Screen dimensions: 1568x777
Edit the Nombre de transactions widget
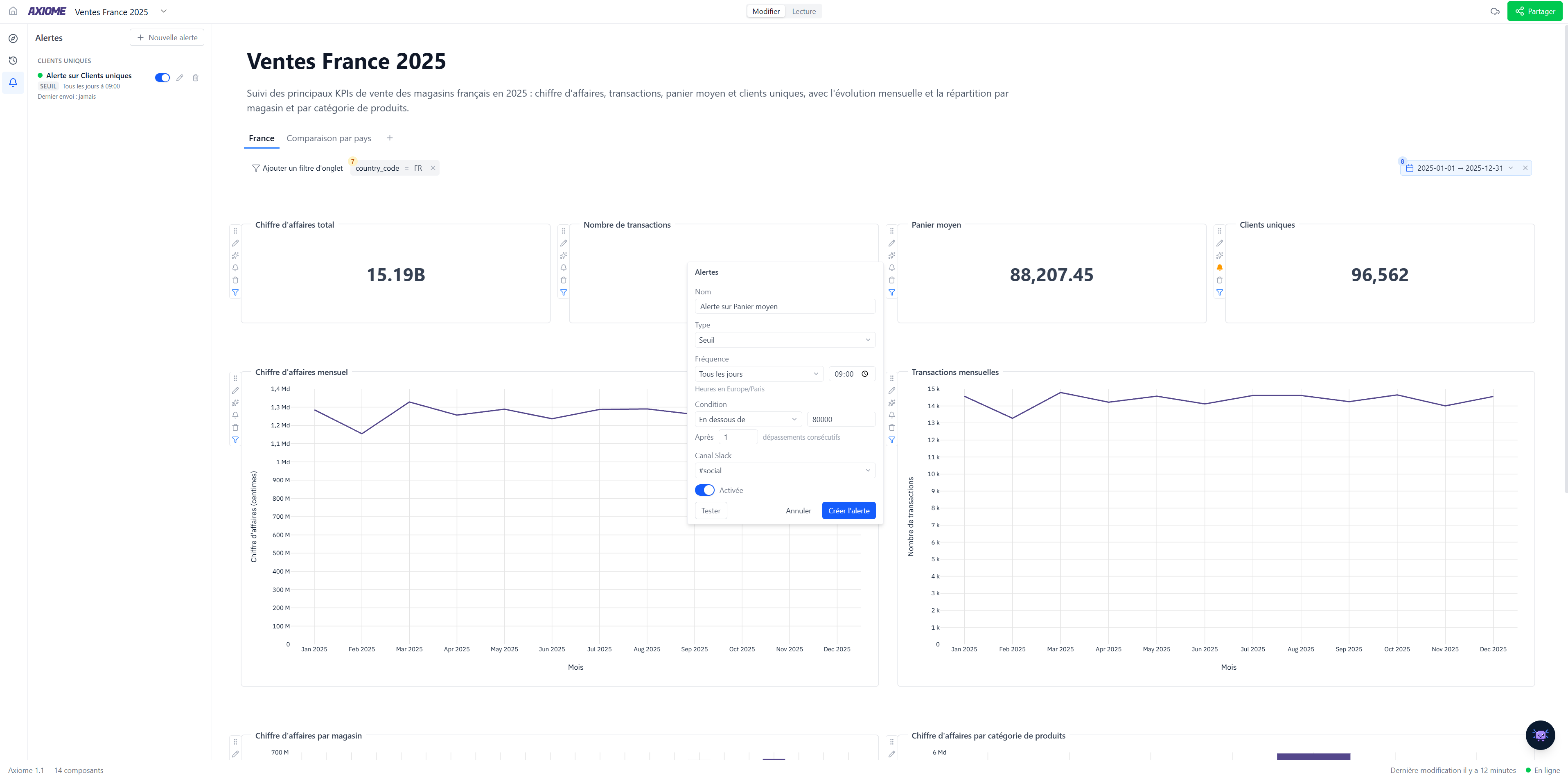pos(563,243)
